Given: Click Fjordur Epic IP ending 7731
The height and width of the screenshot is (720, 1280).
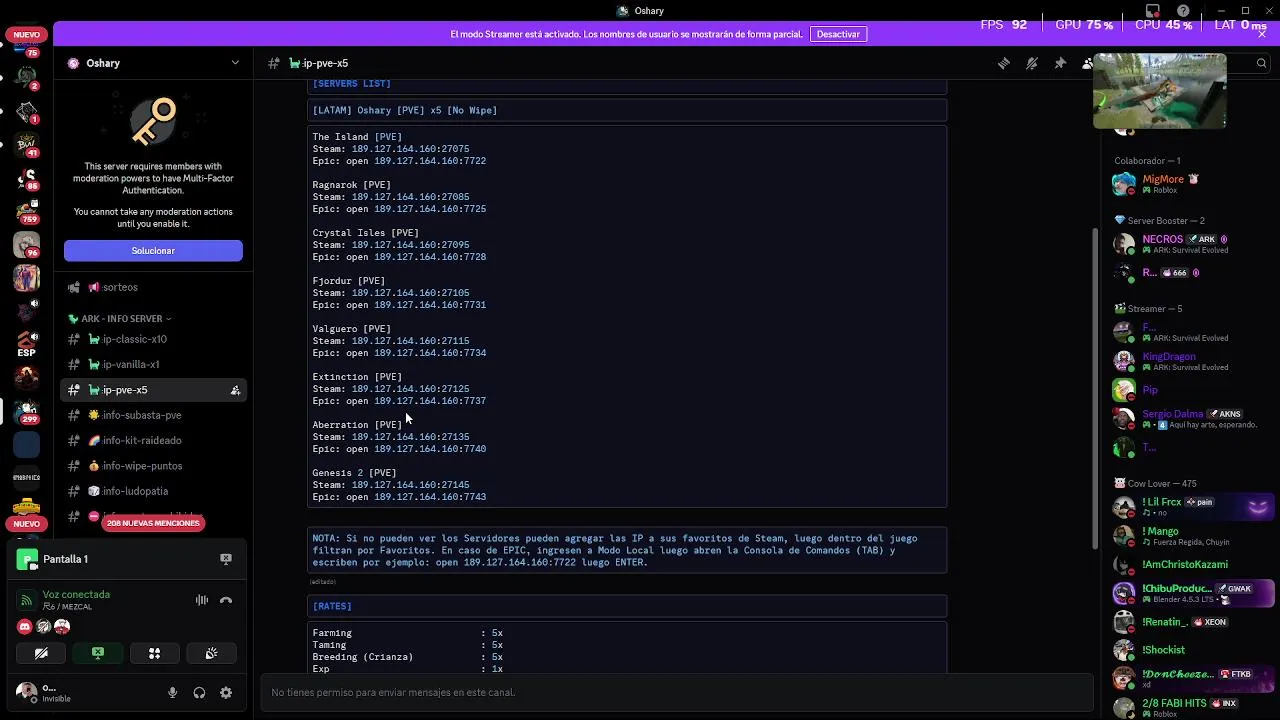Looking at the screenshot, I should click(430, 305).
